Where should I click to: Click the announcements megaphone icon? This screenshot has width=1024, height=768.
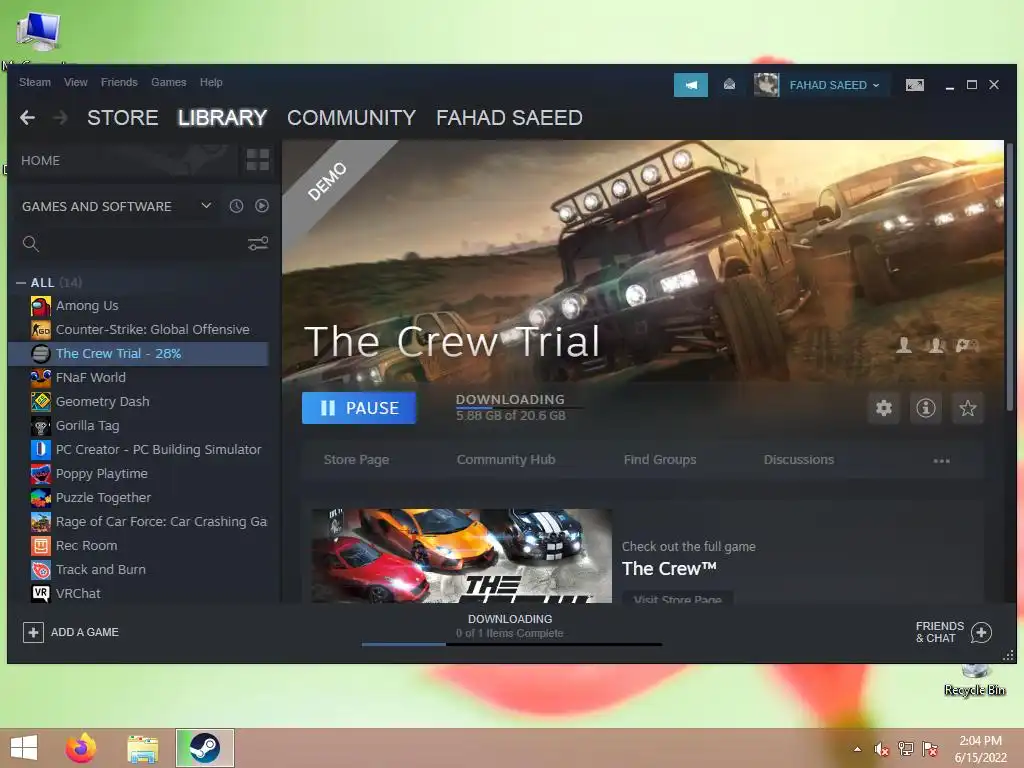tap(690, 85)
